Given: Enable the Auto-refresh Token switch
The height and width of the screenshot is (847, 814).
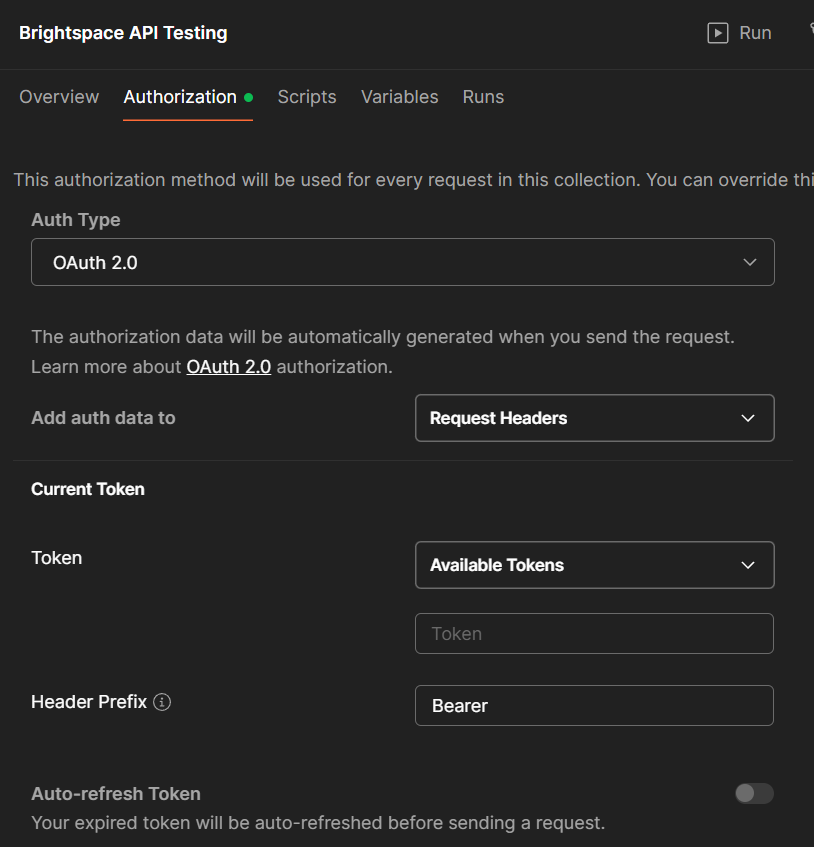Looking at the screenshot, I should [x=754, y=793].
